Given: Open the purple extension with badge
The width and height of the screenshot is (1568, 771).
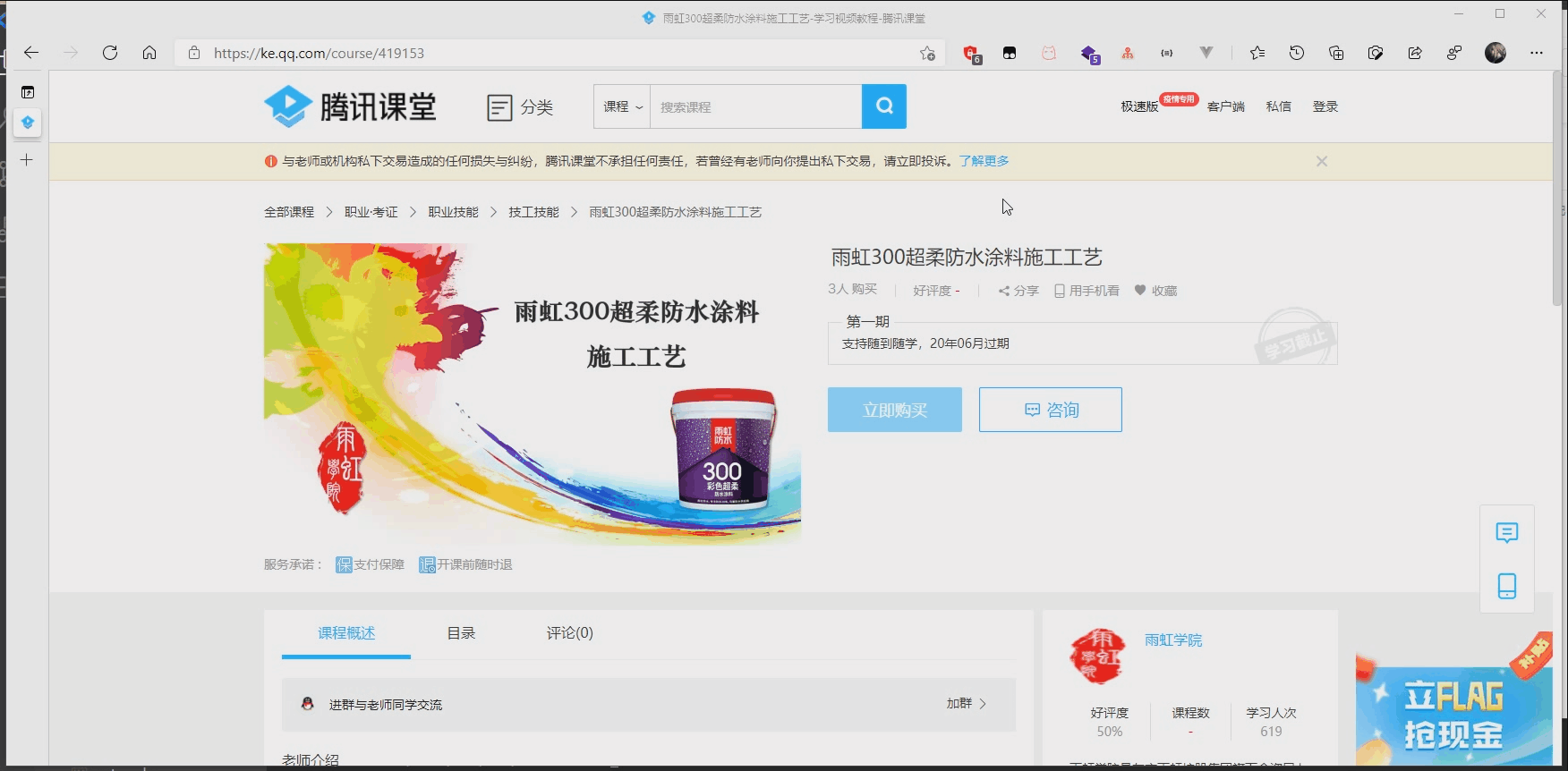Looking at the screenshot, I should (1089, 54).
